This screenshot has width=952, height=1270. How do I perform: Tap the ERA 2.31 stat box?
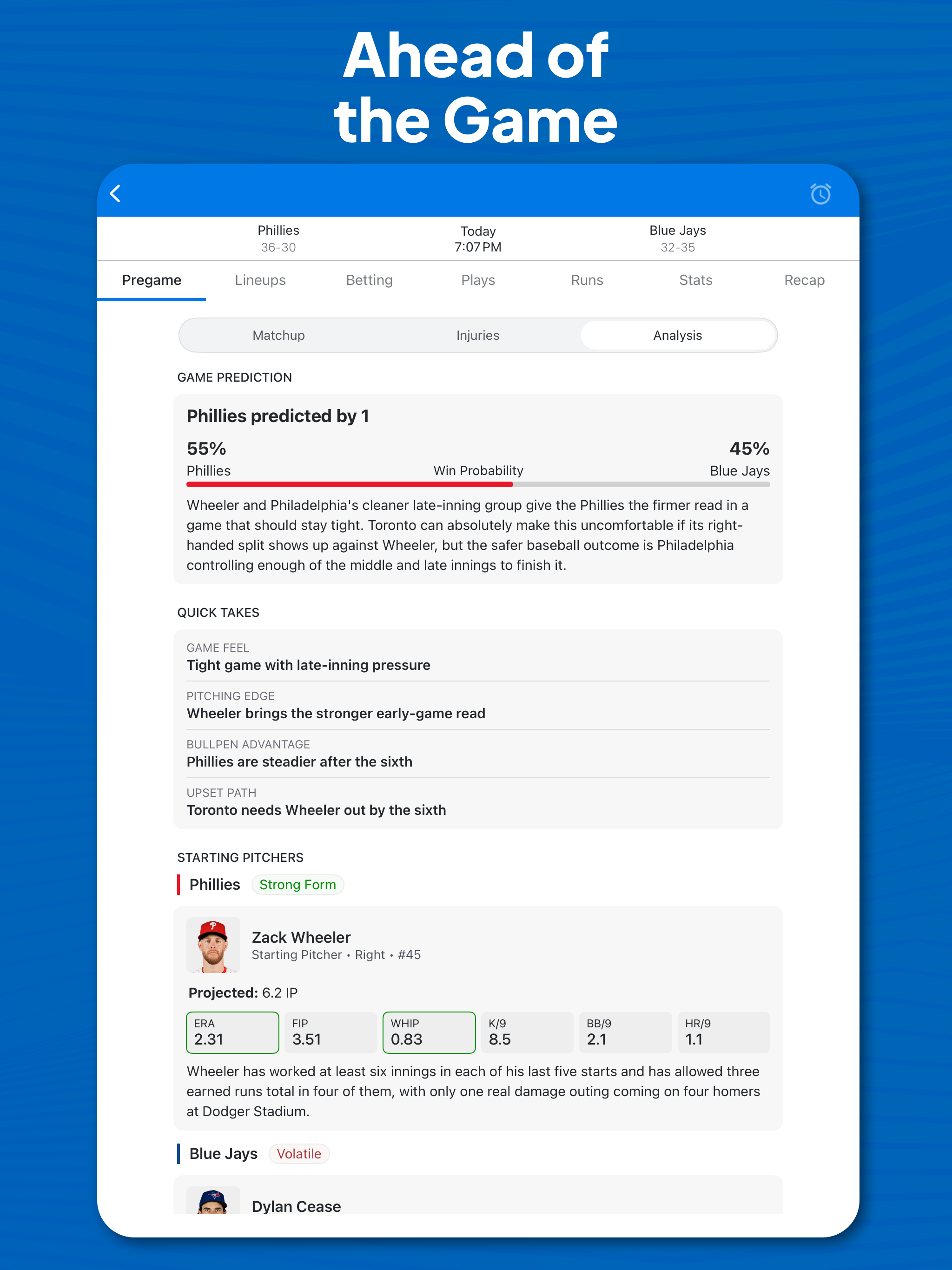click(x=232, y=1032)
